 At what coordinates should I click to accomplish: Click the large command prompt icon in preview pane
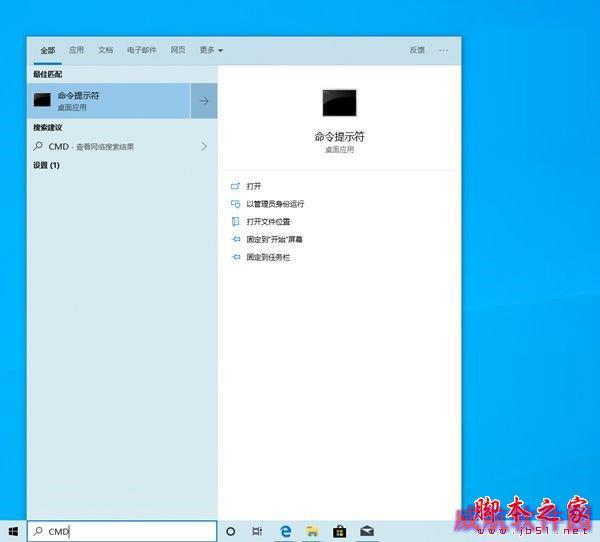pyautogui.click(x=339, y=103)
